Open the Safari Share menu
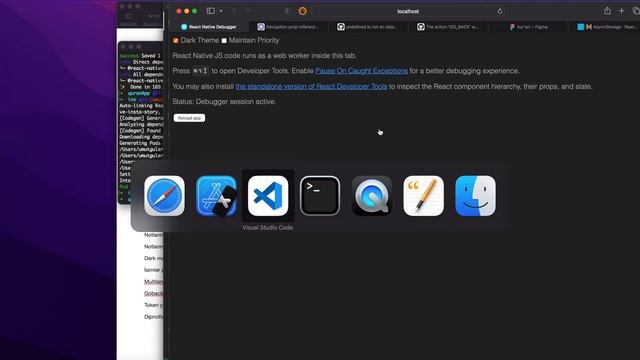 tap(607, 11)
